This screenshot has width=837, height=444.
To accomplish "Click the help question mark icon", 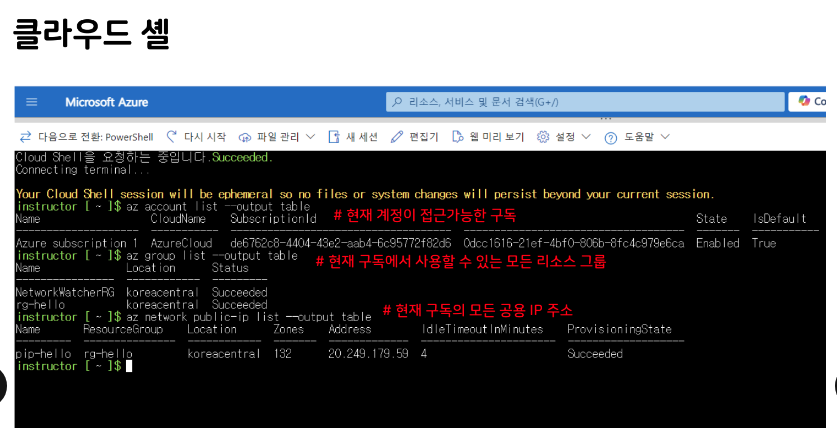I will point(611,138).
